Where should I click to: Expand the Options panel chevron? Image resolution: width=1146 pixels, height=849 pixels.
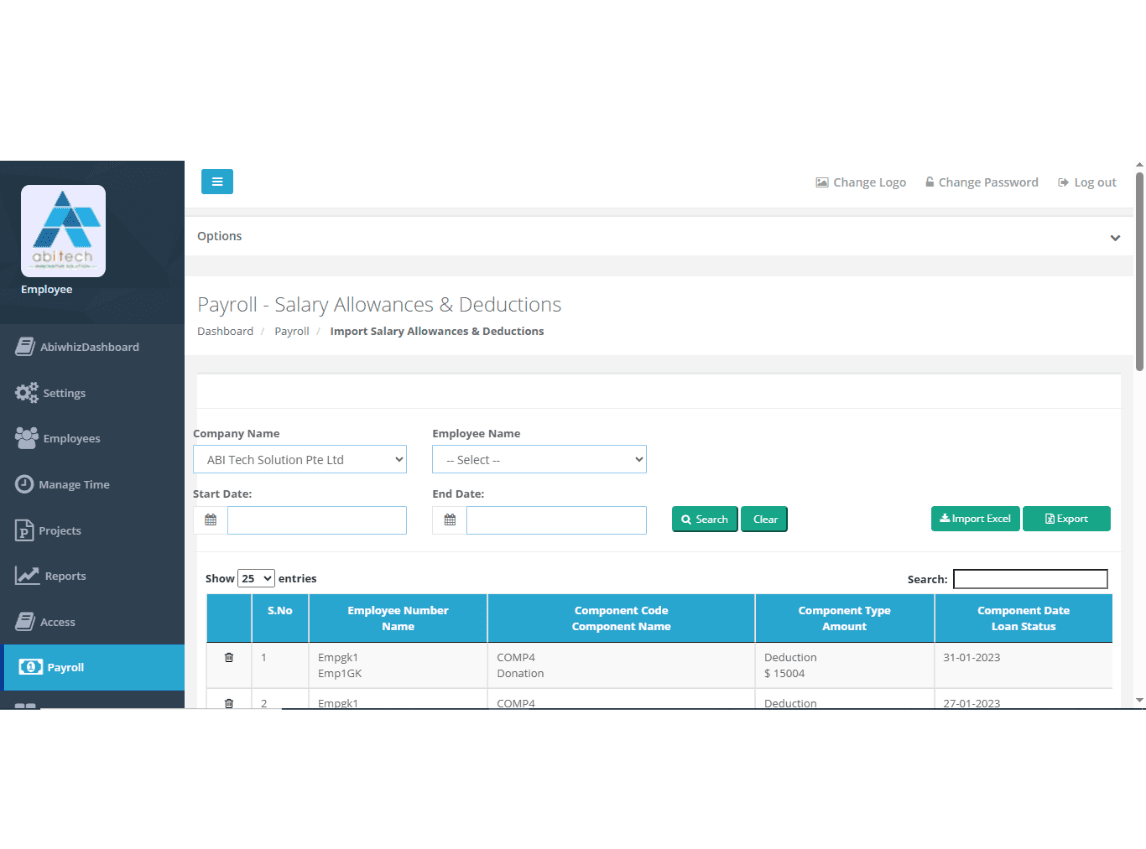1115,237
